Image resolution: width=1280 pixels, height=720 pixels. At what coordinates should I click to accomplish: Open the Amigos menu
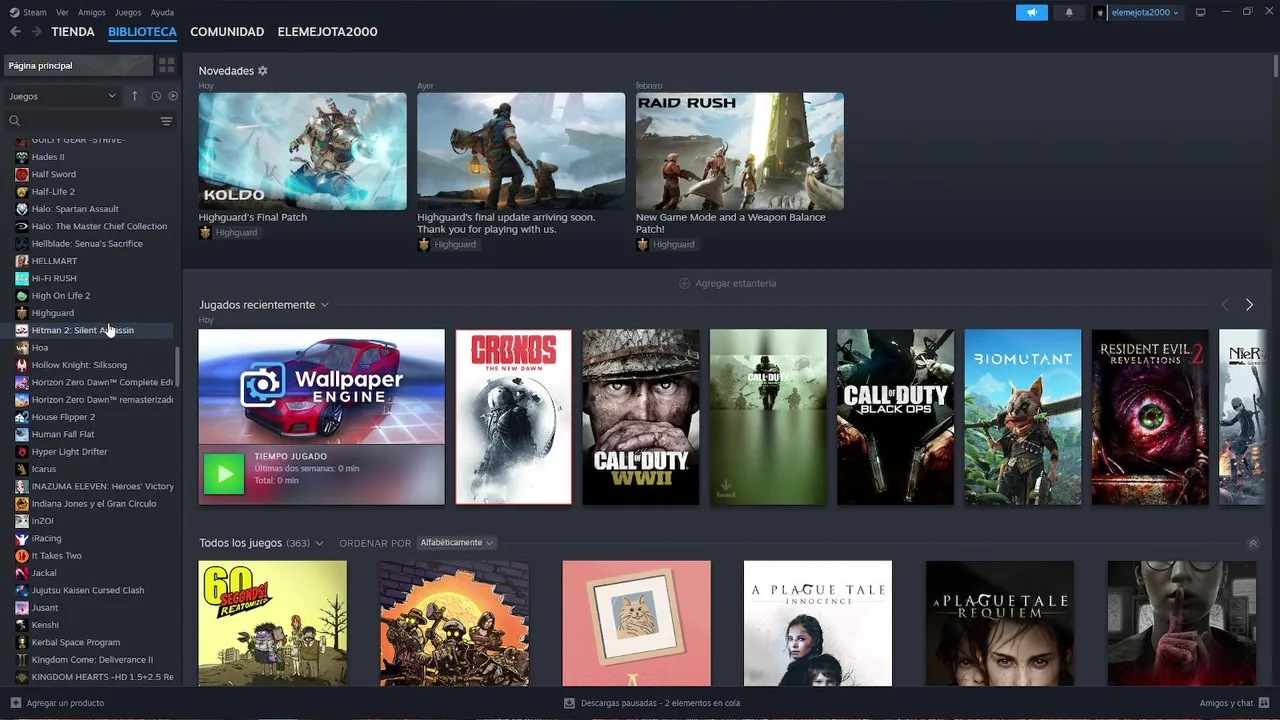[92, 12]
